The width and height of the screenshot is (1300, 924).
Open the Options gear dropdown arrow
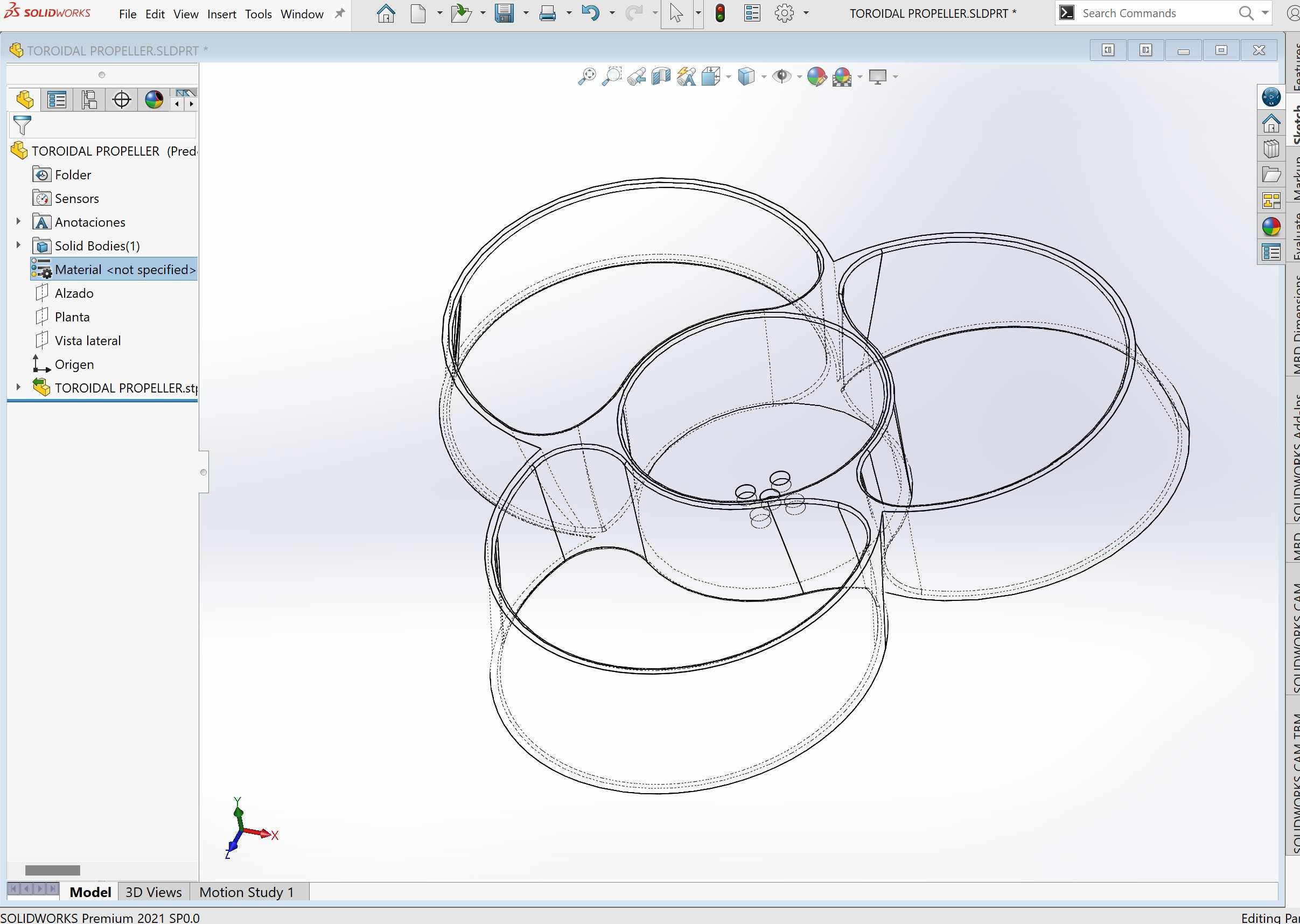point(806,13)
